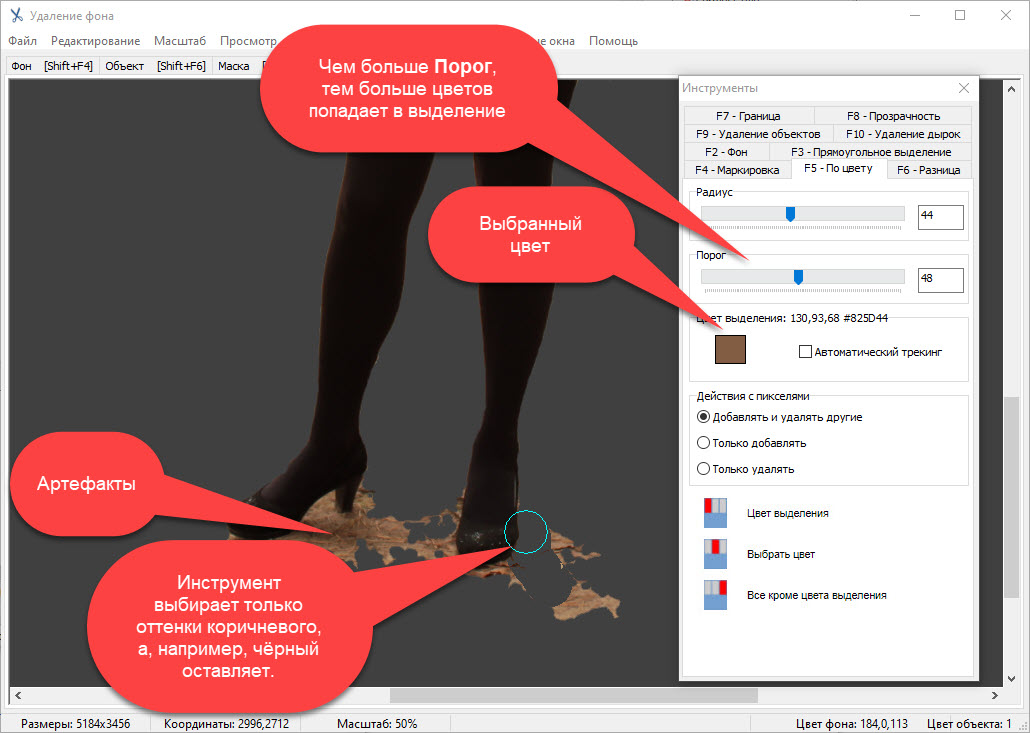The image size is (1030, 733).
Task: Open the Файл menu
Action: [x=22, y=41]
